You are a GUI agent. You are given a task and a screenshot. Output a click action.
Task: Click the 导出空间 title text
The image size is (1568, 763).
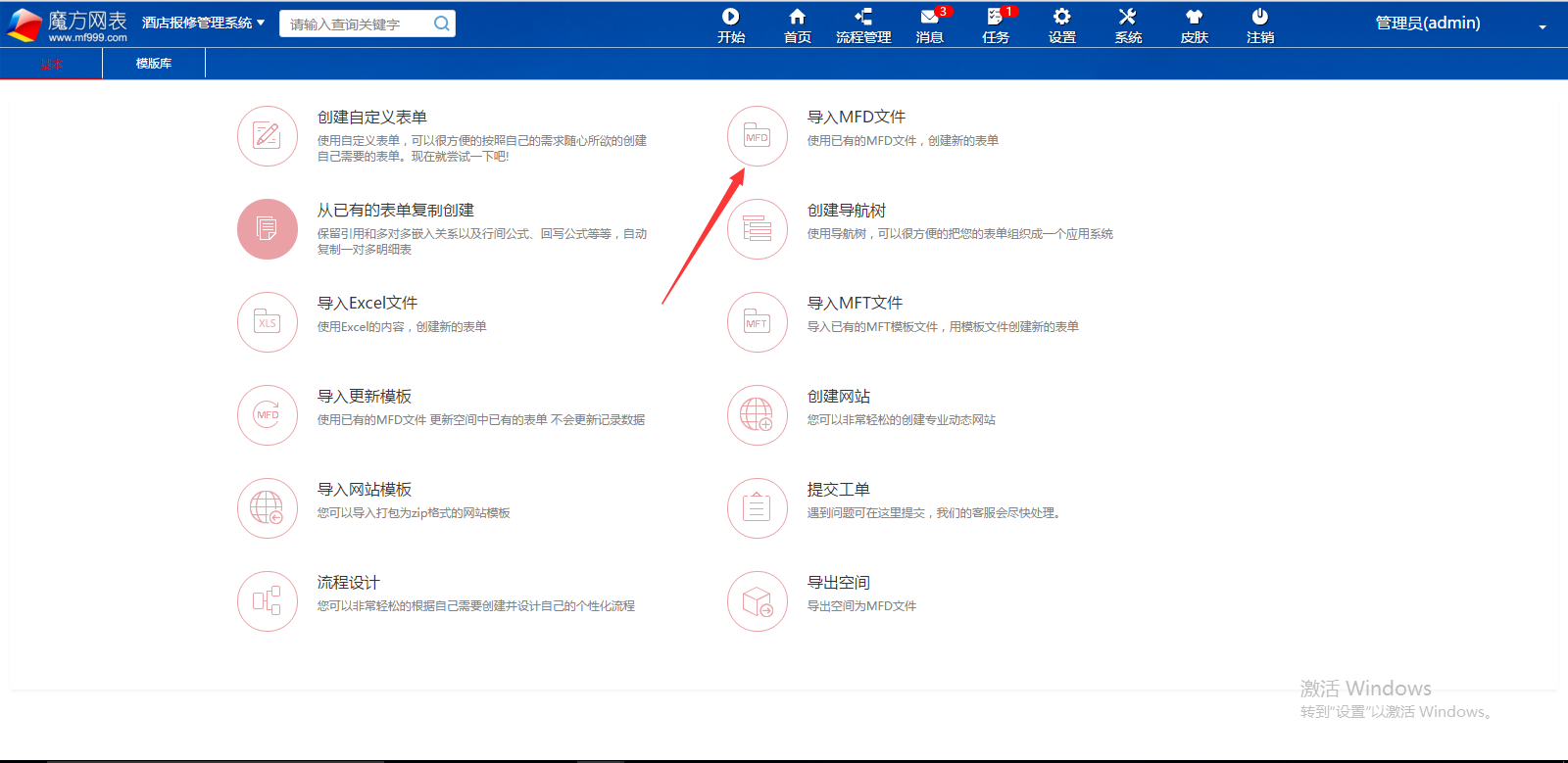coord(839,582)
